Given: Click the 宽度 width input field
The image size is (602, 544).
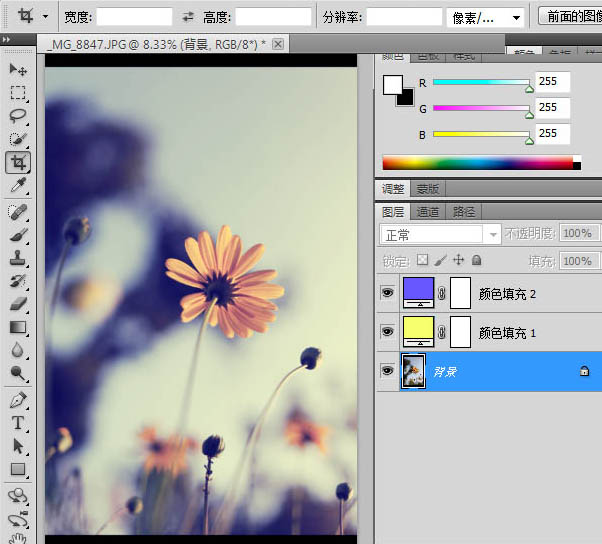Looking at the screenshot, I should [x=134, y=17].
